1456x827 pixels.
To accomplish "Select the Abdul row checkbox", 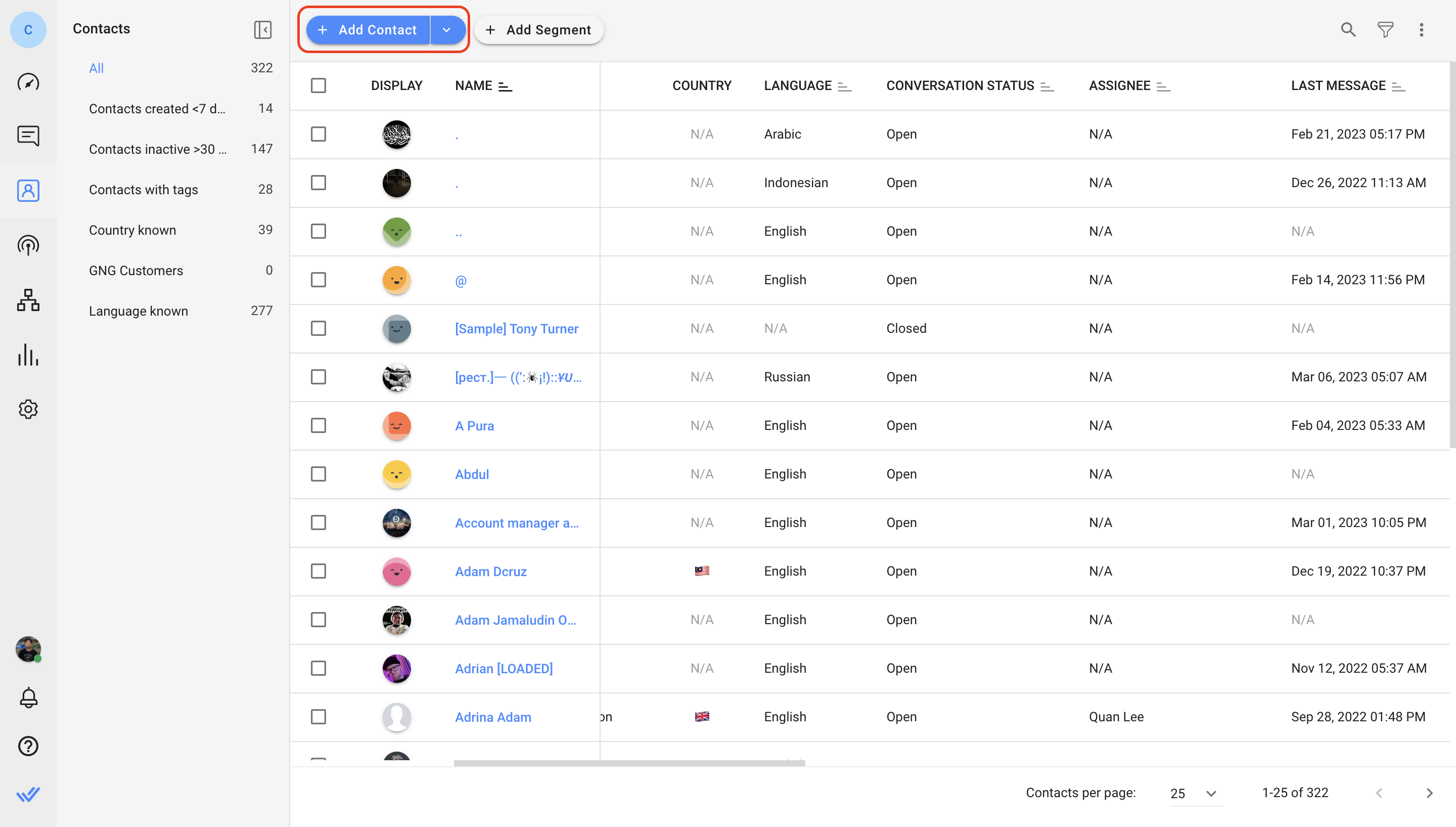I will 318,474.
